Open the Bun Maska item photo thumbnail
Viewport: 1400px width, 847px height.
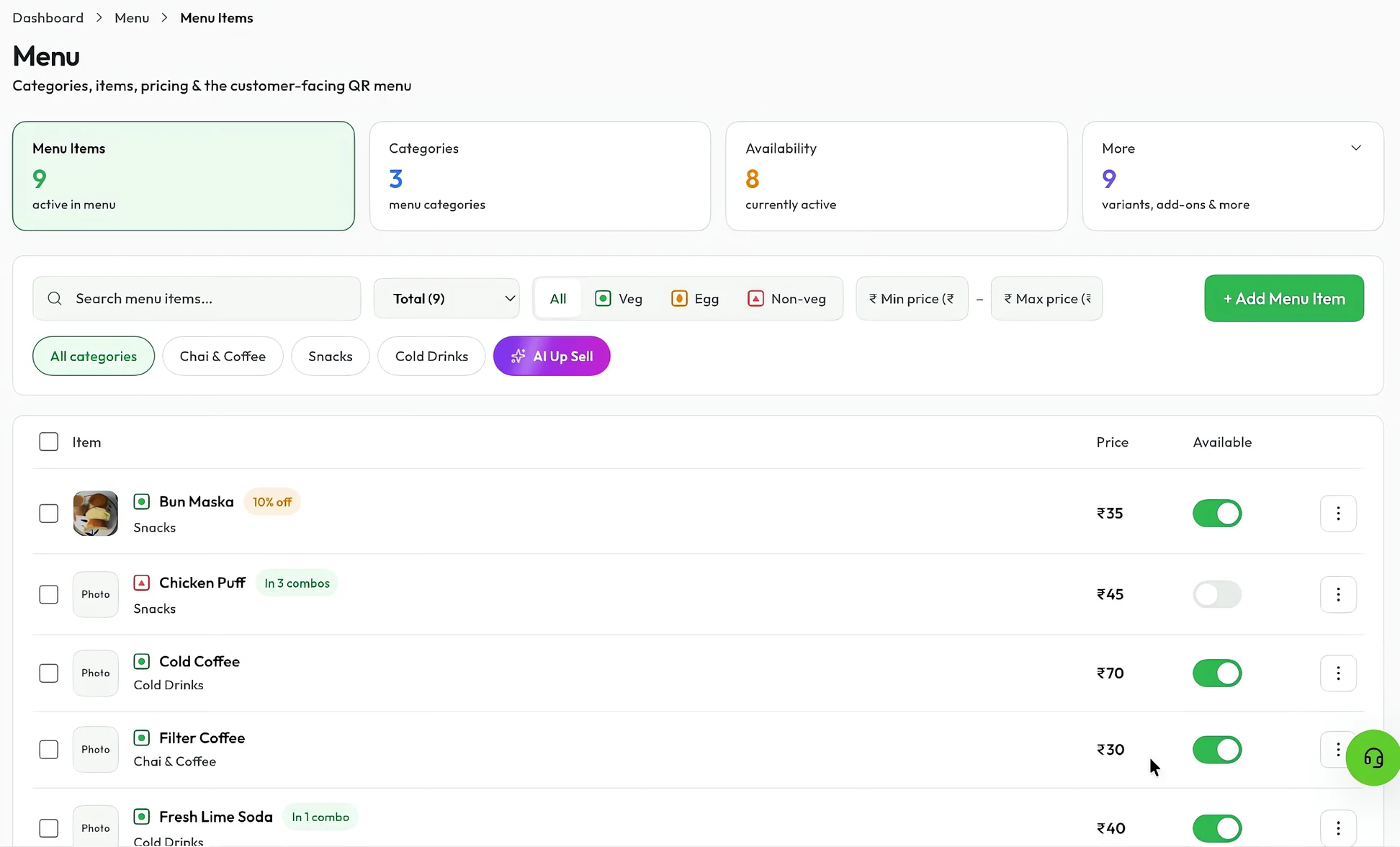pyautogui.click(x=96, y=514)
